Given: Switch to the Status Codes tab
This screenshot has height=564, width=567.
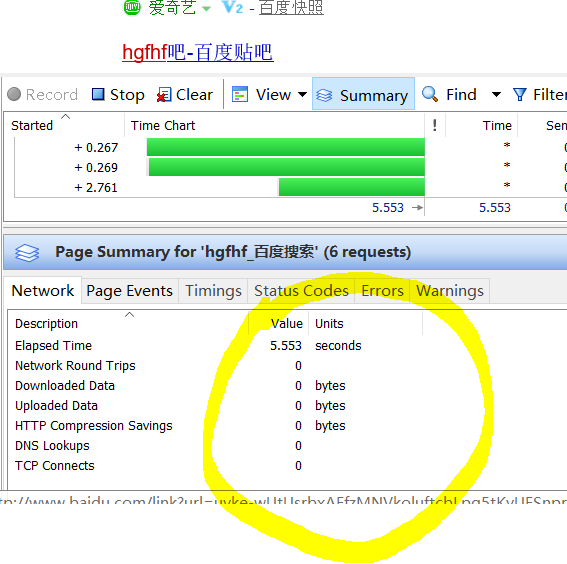Looking at the screenshot, I should (301, 291).
